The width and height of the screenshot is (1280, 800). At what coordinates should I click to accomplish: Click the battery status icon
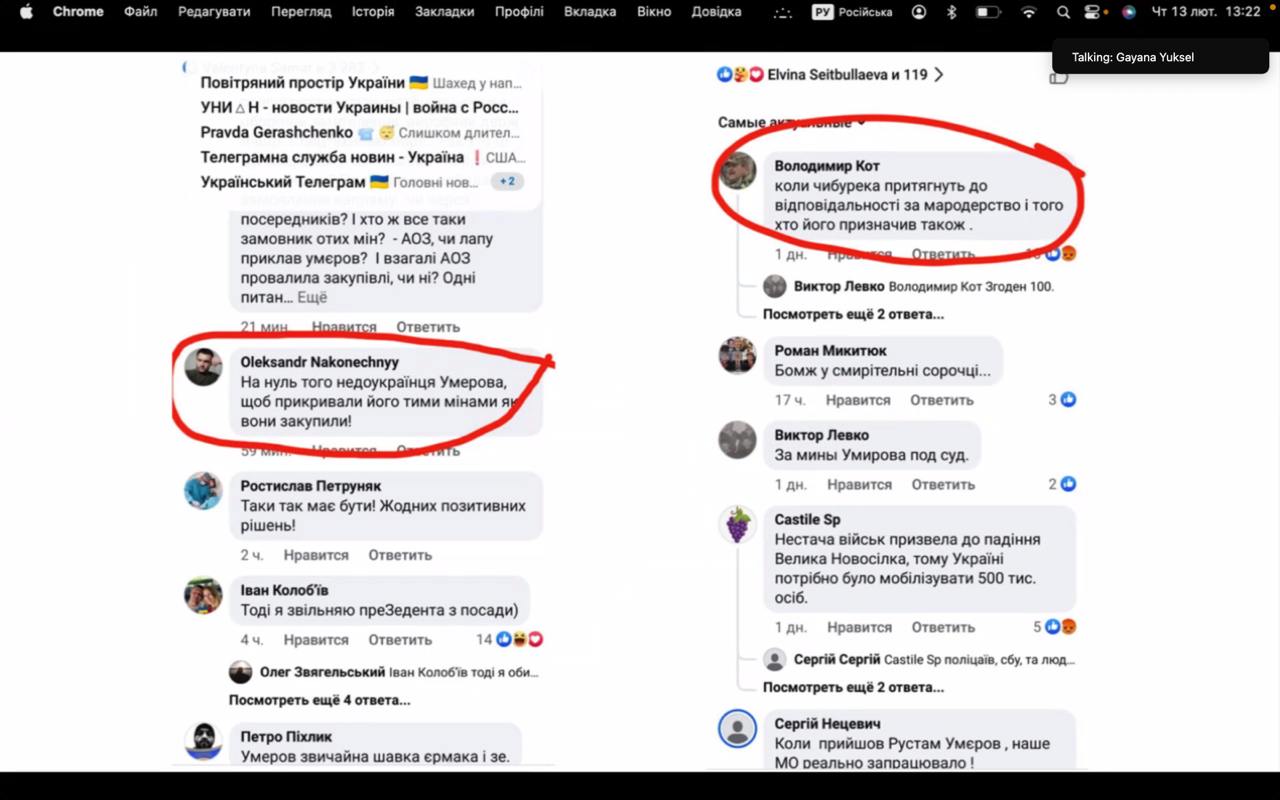(988, 12)
